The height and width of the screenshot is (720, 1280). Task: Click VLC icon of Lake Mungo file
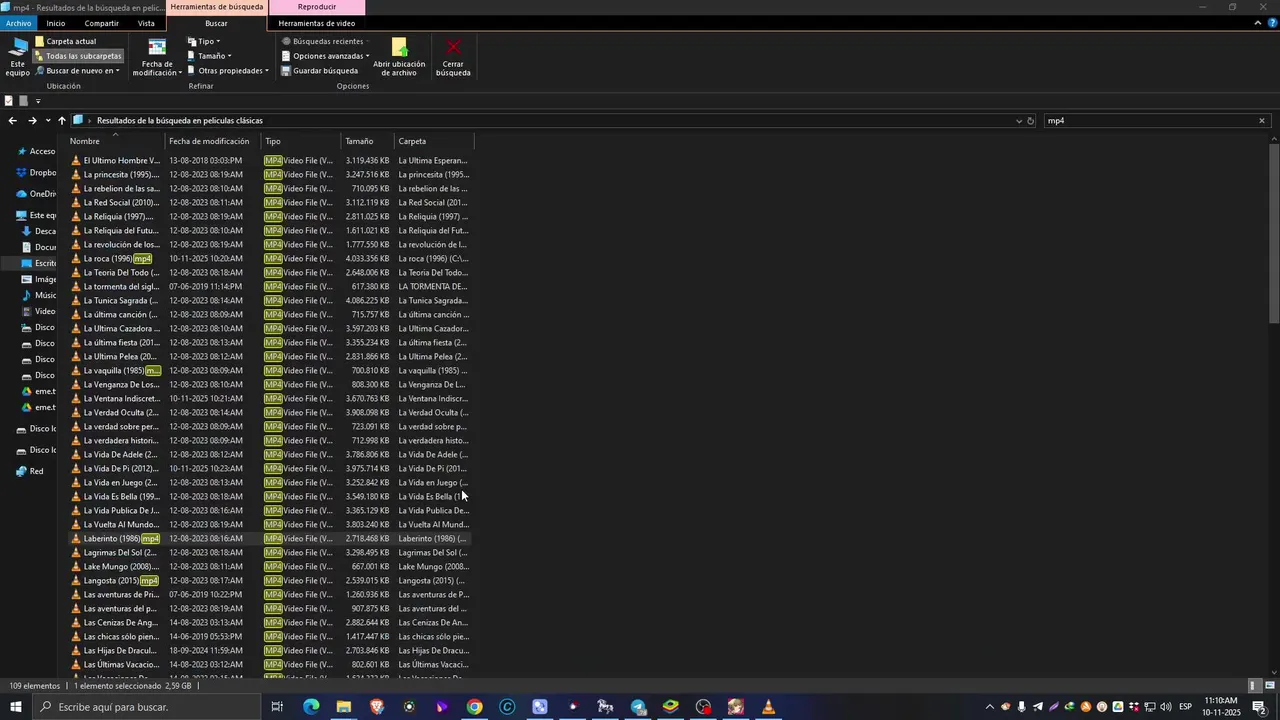pyautogui.click(x=76, y=567)
